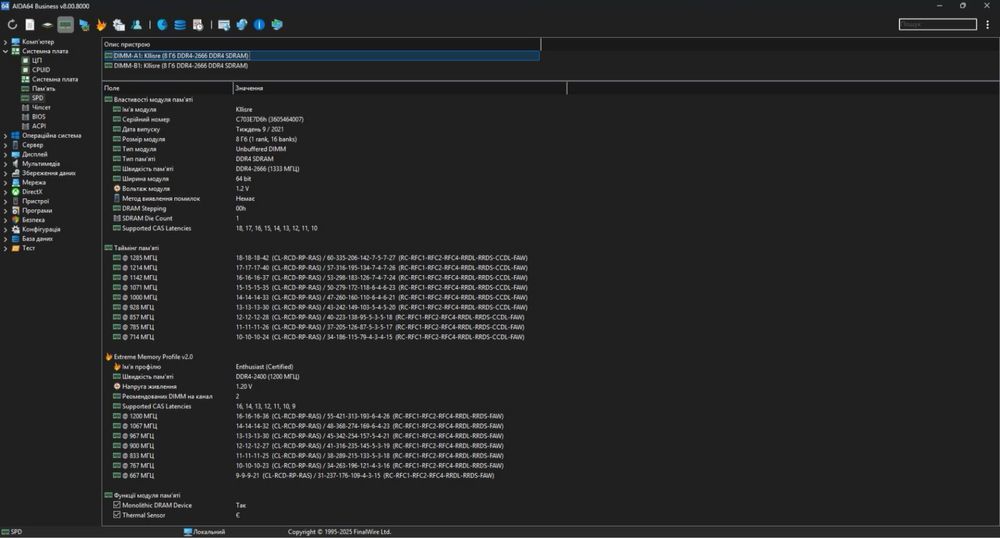Expand the Операційна система node
Viewport: 1000px width, 538px height.
coord(6,136)
